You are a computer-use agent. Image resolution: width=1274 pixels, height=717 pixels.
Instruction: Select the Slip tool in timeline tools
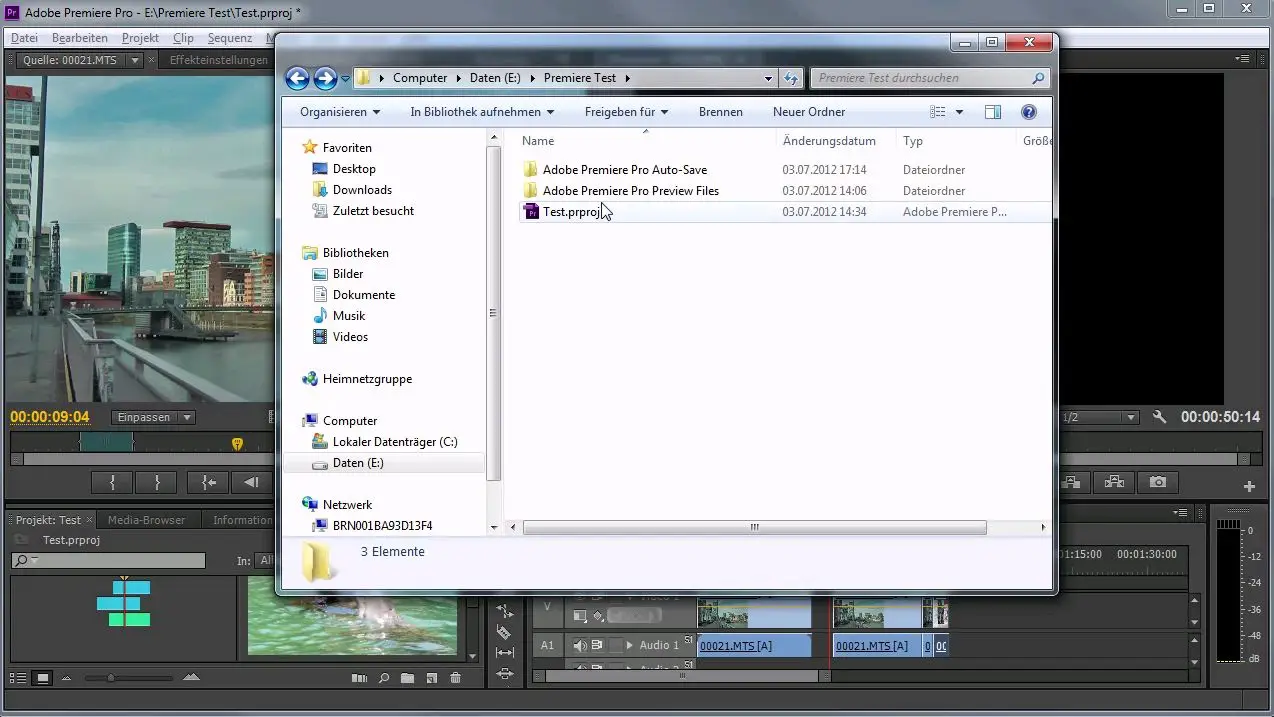[x=504, y=653]
